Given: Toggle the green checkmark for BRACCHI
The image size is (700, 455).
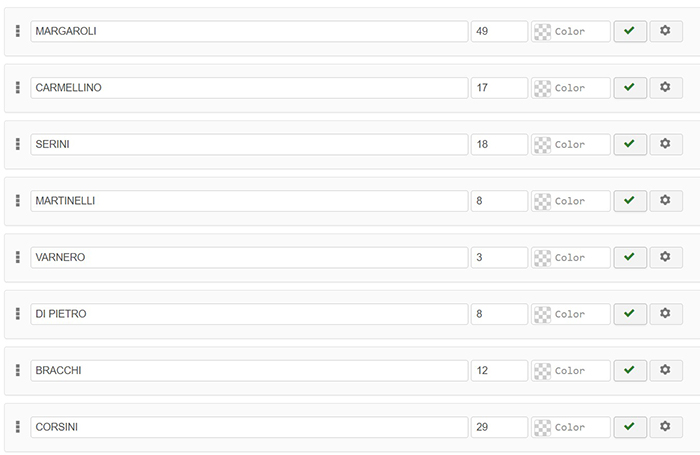Looking at the screenshot, I should [x=629, y=371].
